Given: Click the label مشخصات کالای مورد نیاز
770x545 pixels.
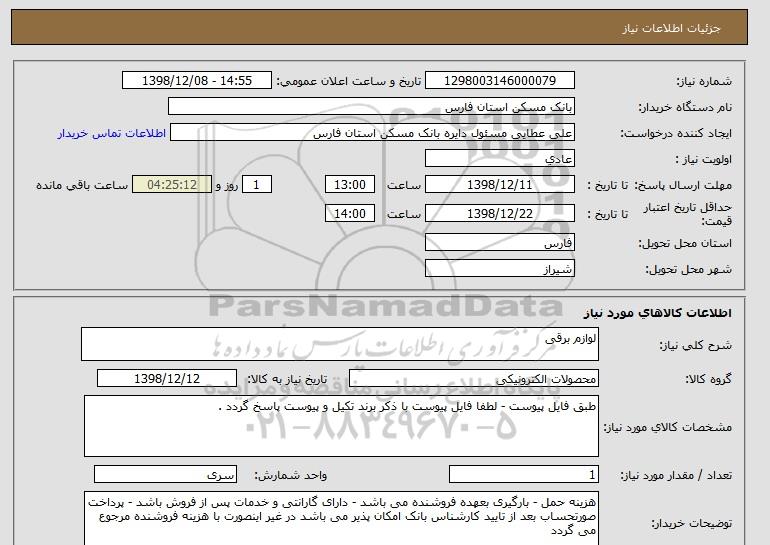Looking at the screenshot, I should click(667, 427).
